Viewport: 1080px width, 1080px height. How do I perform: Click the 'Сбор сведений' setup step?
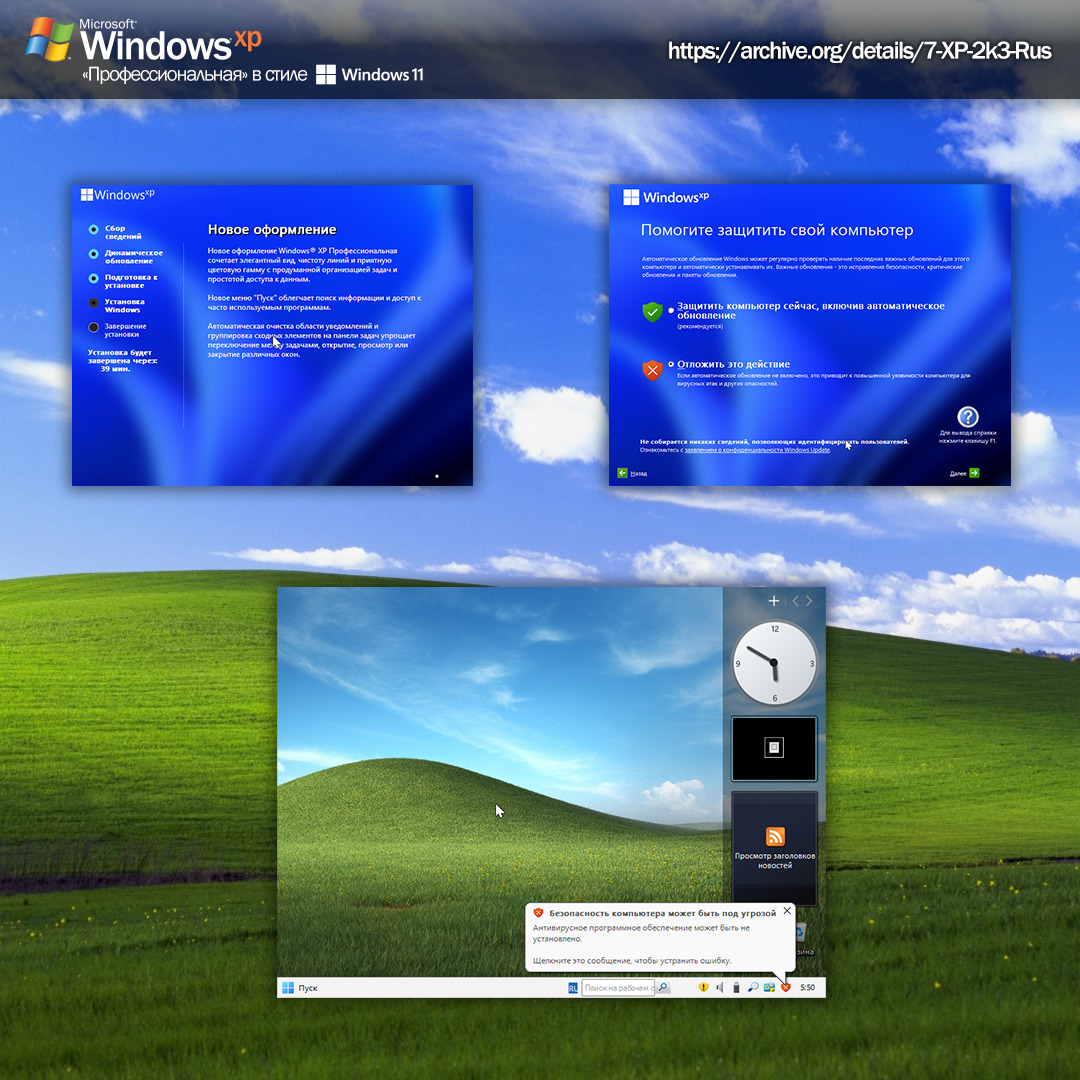pyautogui.click(x=115, y=232)
